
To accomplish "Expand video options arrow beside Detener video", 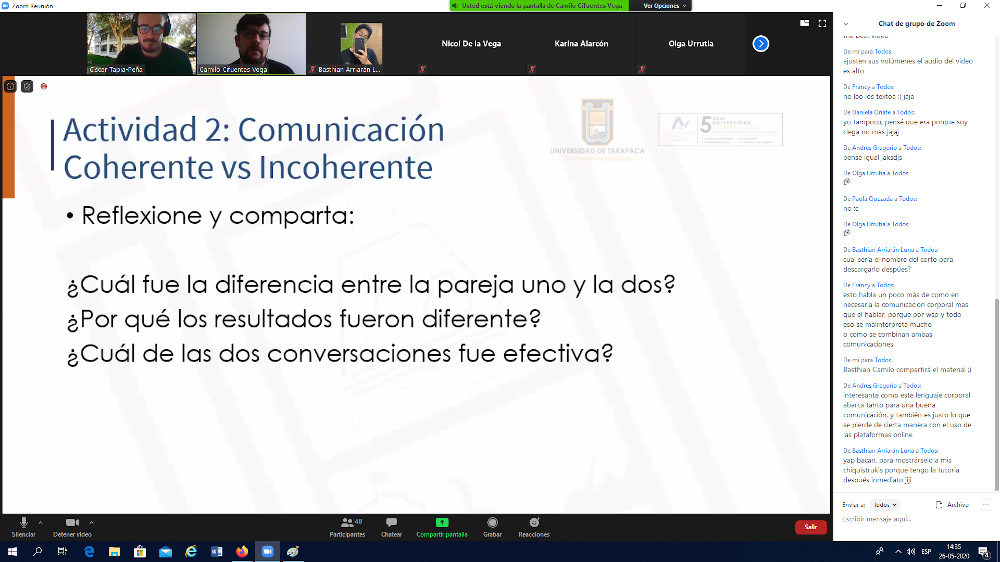I will pos(92,522).
